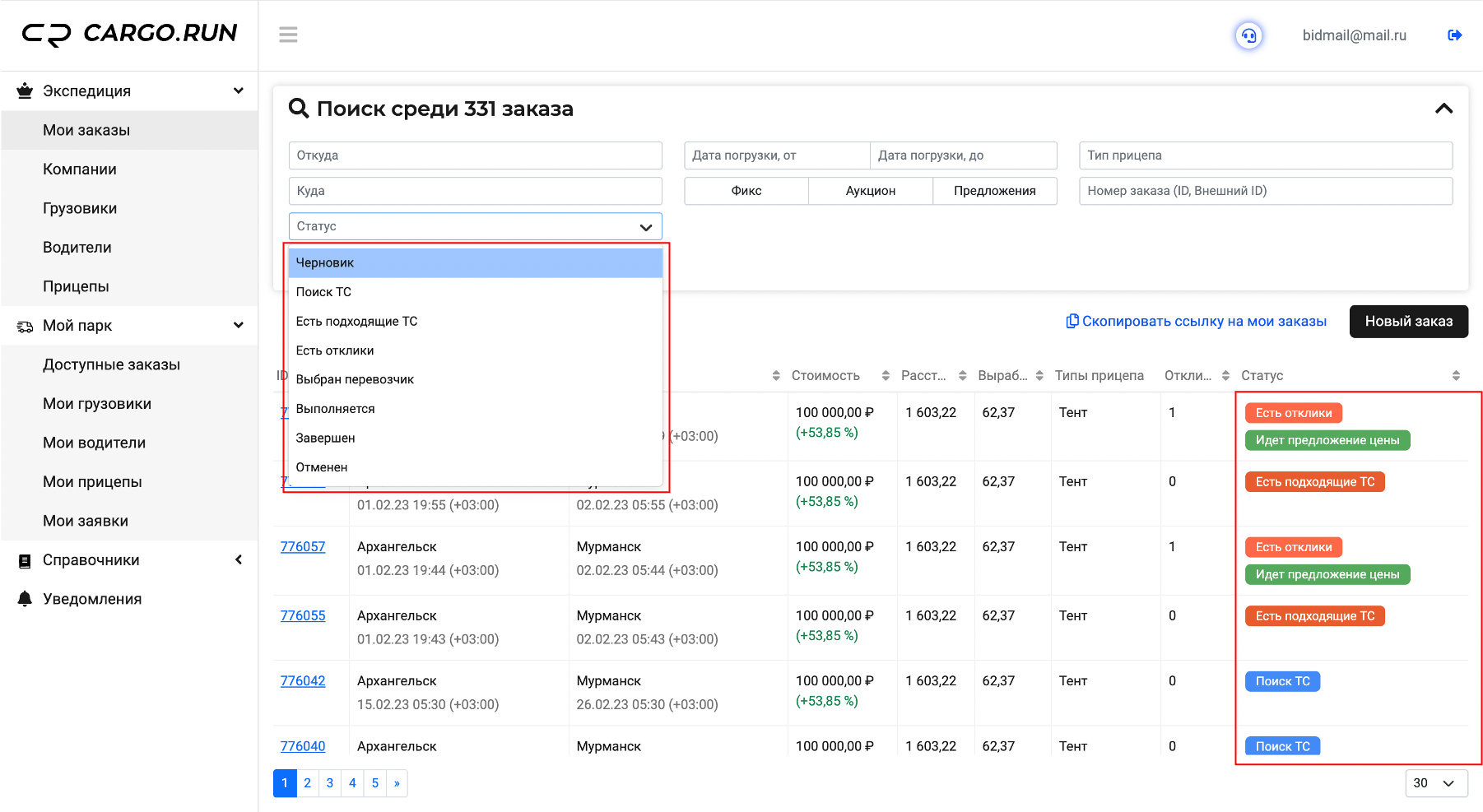The image size is (1483, 812).
Task: Collapse the search panel chevron
Action: tap(1443, 109)
